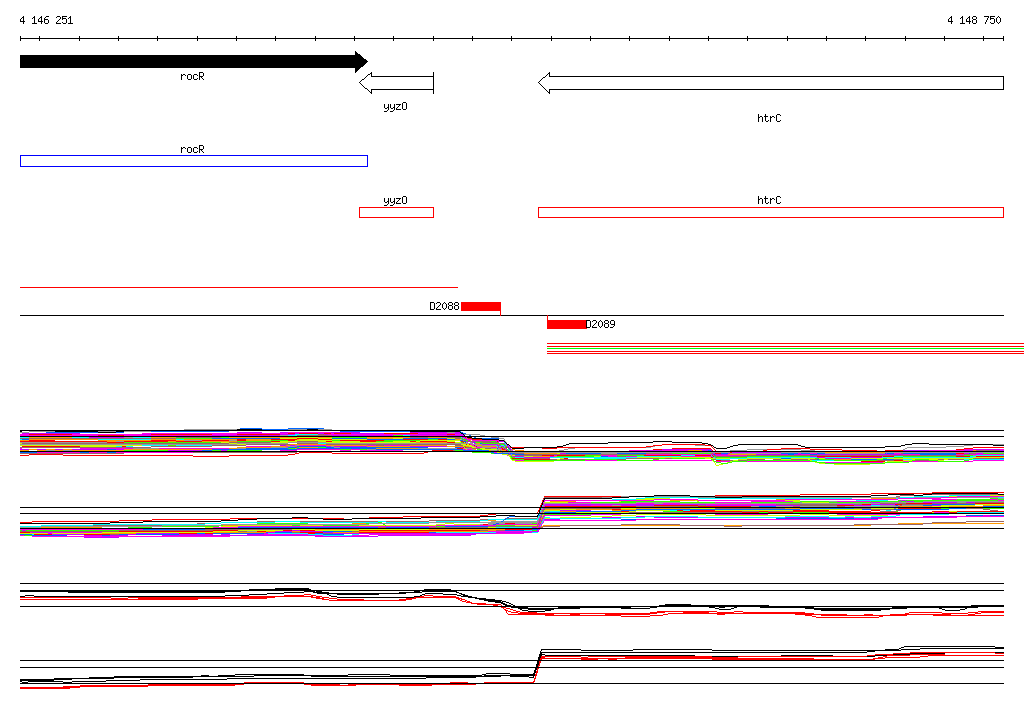
Task: Click the rocR label above blue box
Action: pyautogui.click(x=192, y=150)
